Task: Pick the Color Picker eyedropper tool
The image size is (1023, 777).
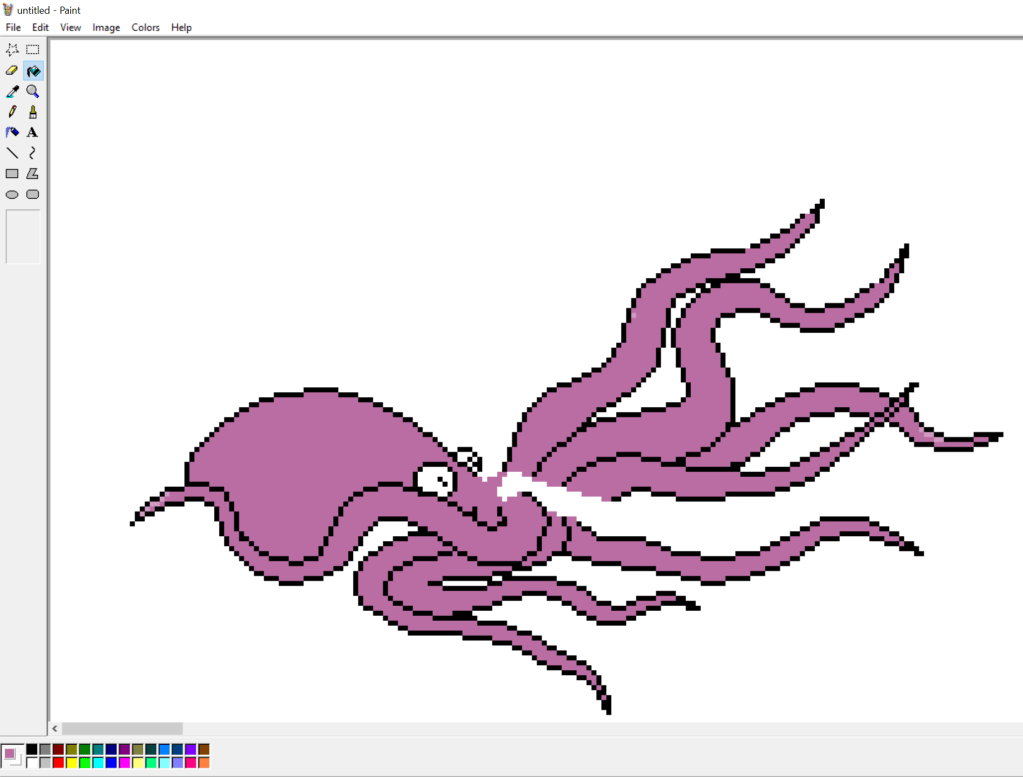Action: click(x=12, y=91)
